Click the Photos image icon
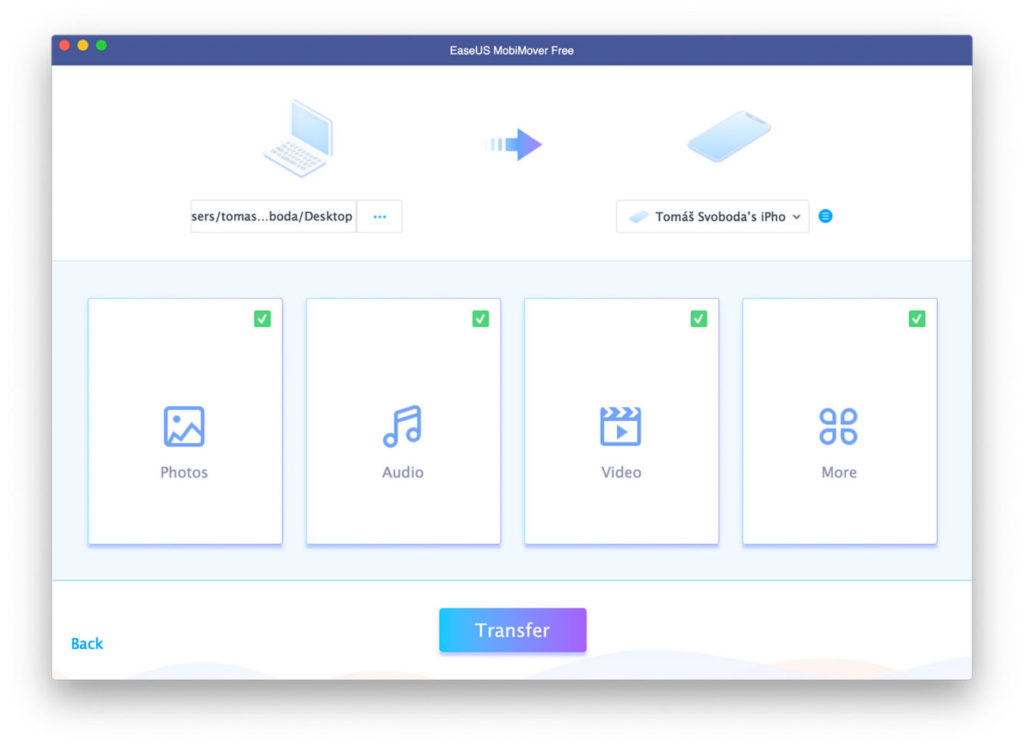1024x748 pixels. (x=184, y=426)
